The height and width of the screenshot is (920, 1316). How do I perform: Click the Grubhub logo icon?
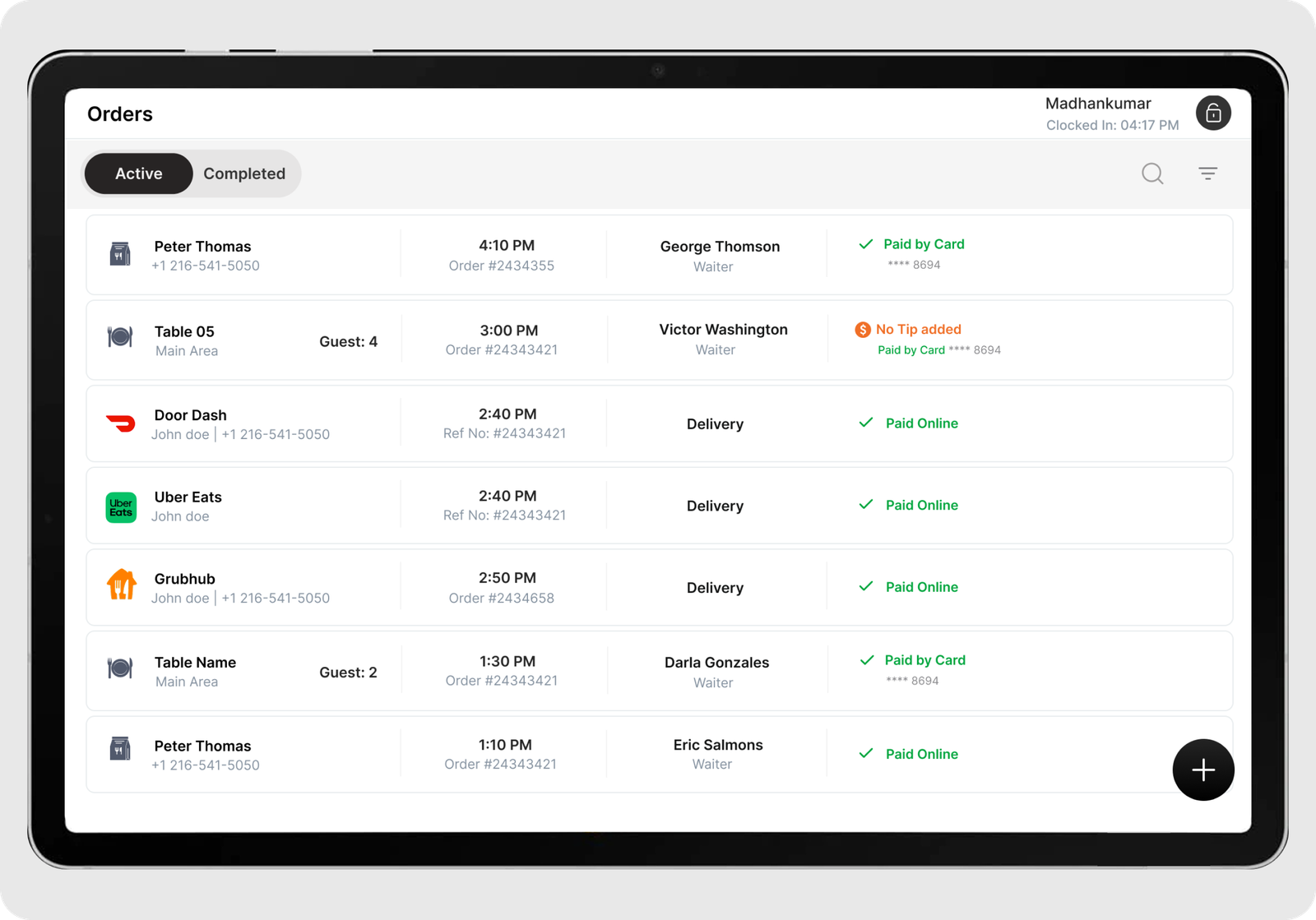[121, 585]
